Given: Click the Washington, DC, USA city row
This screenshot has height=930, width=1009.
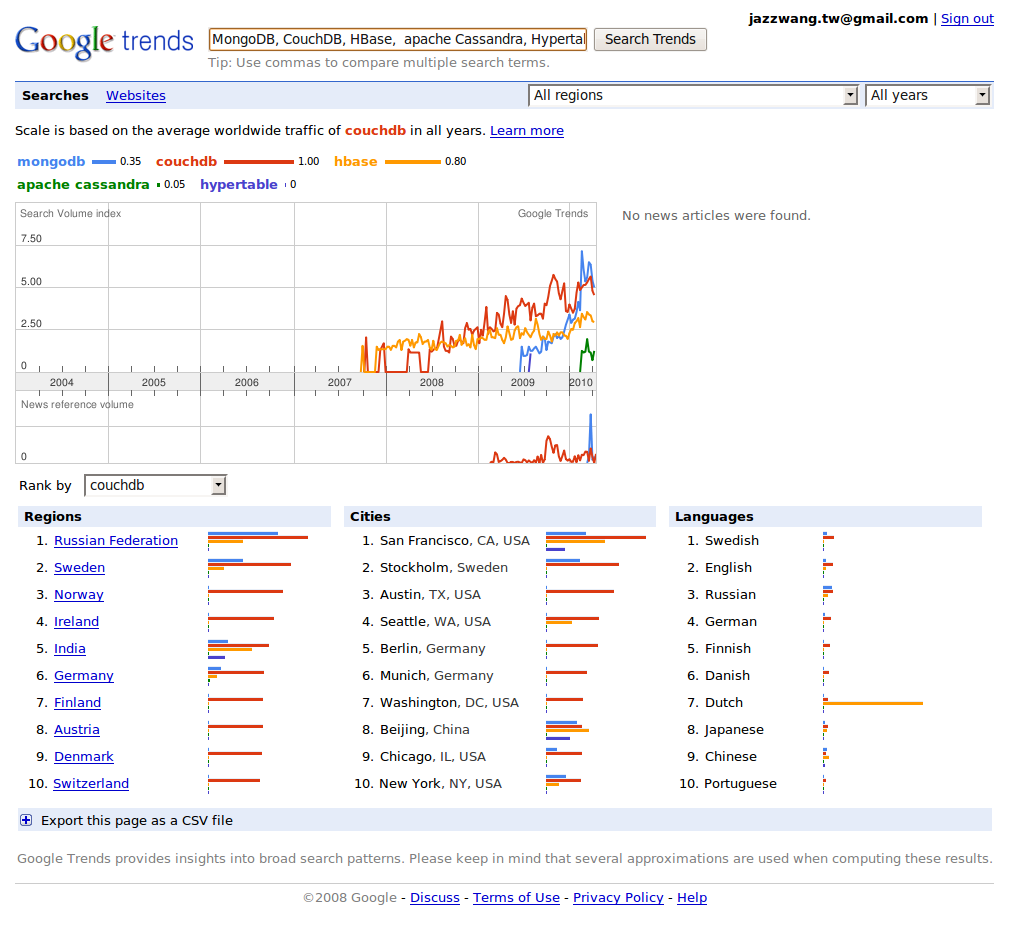Looking at the screenshot, I should click(502, 703).
